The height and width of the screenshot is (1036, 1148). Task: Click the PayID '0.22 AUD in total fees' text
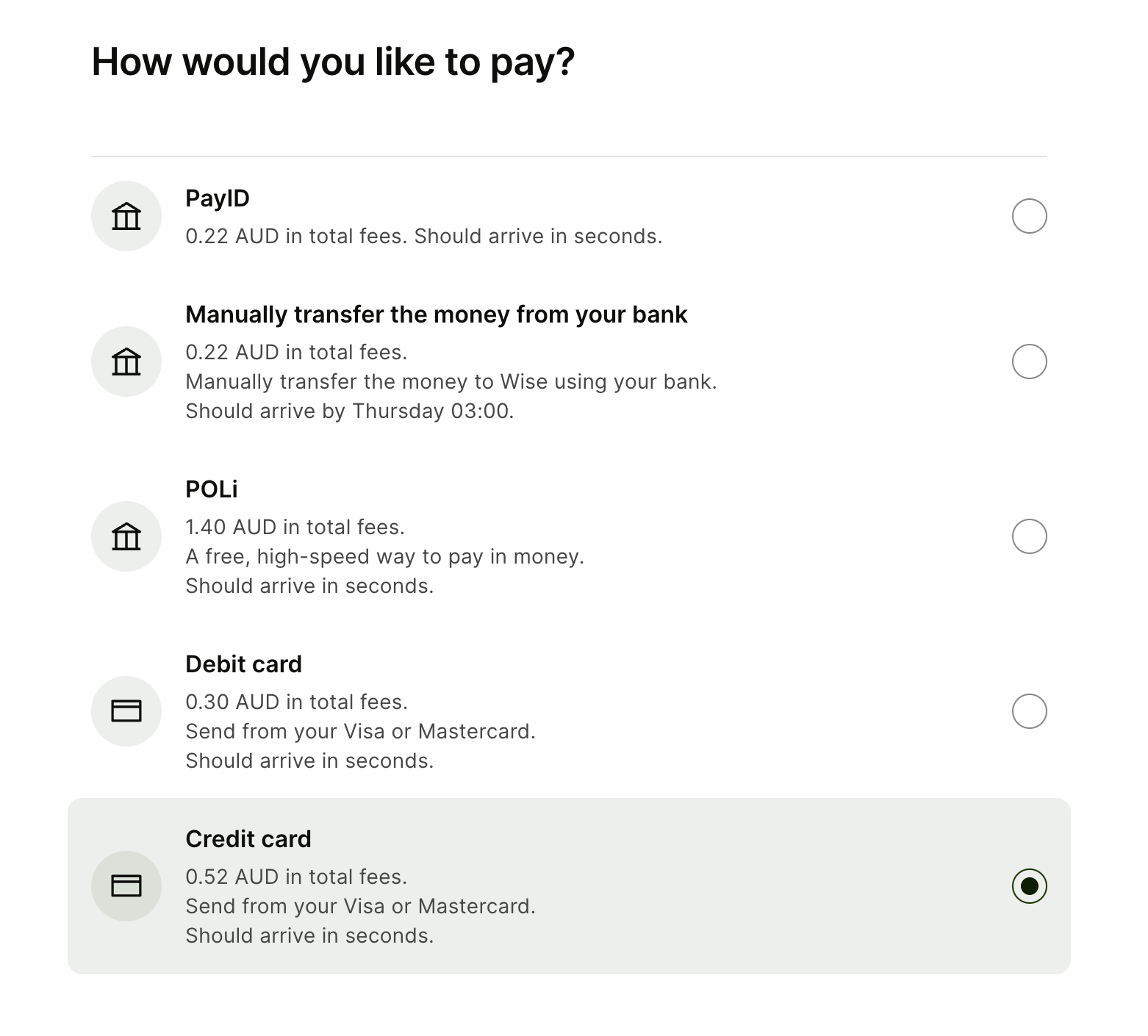[296, 237]
